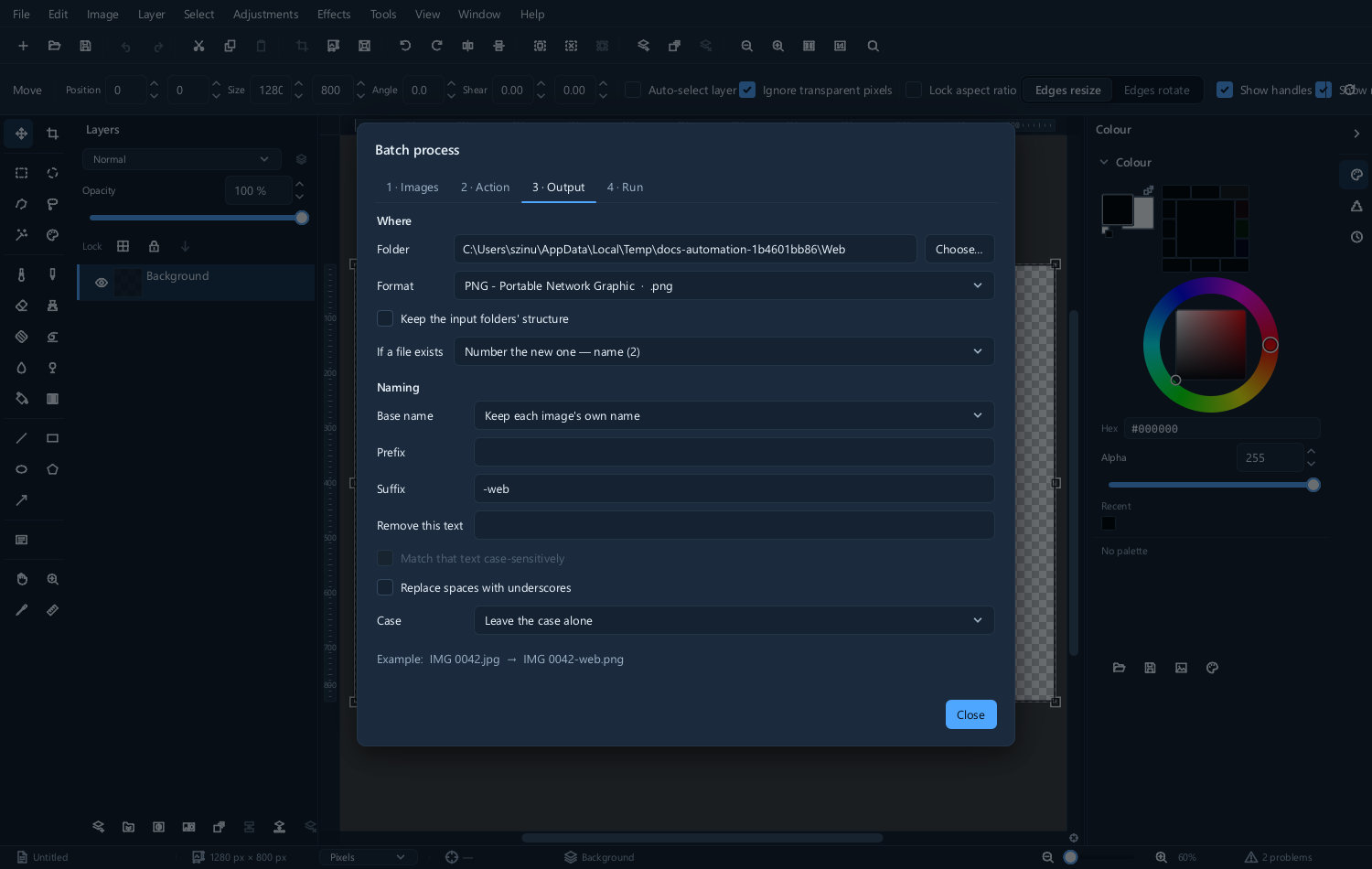Click the Save floppy disk icon
This screenshot has height=869, width=1372.
pyautogui.click(x=85, y=46)
